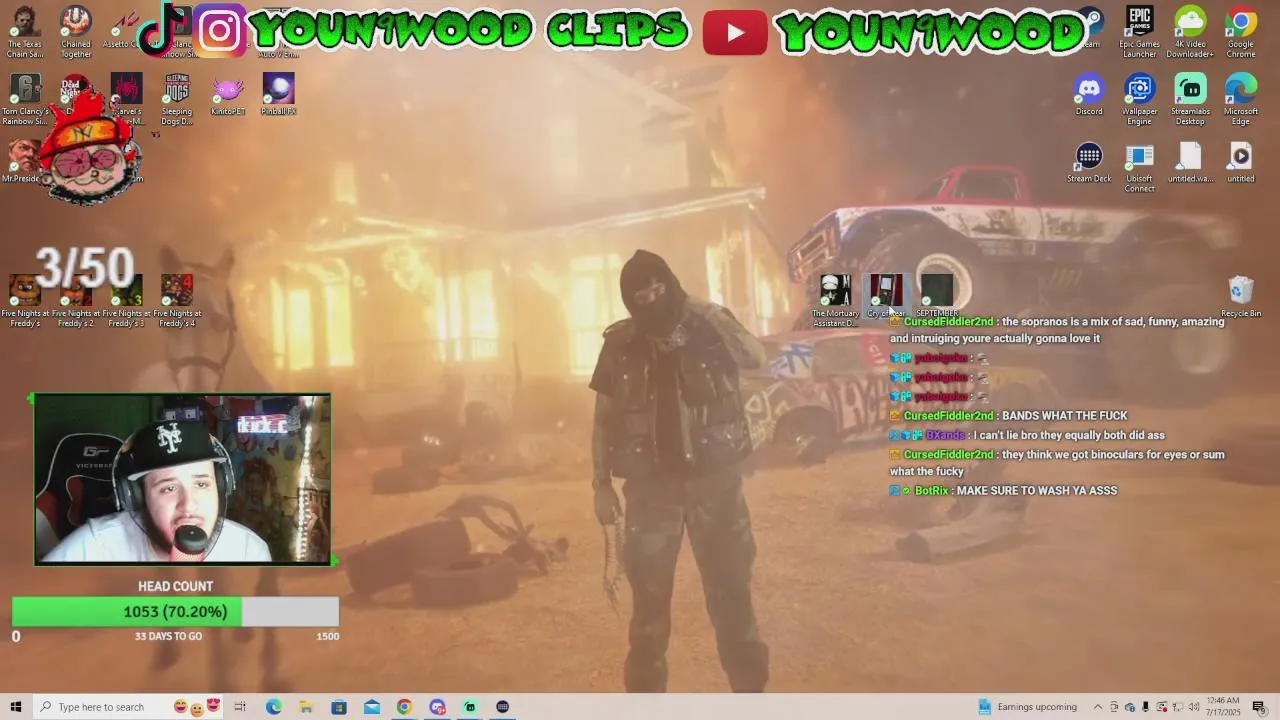1280x720 pixels.
Task: Open the Windows Start menu
Action: [x=16, y=707]
